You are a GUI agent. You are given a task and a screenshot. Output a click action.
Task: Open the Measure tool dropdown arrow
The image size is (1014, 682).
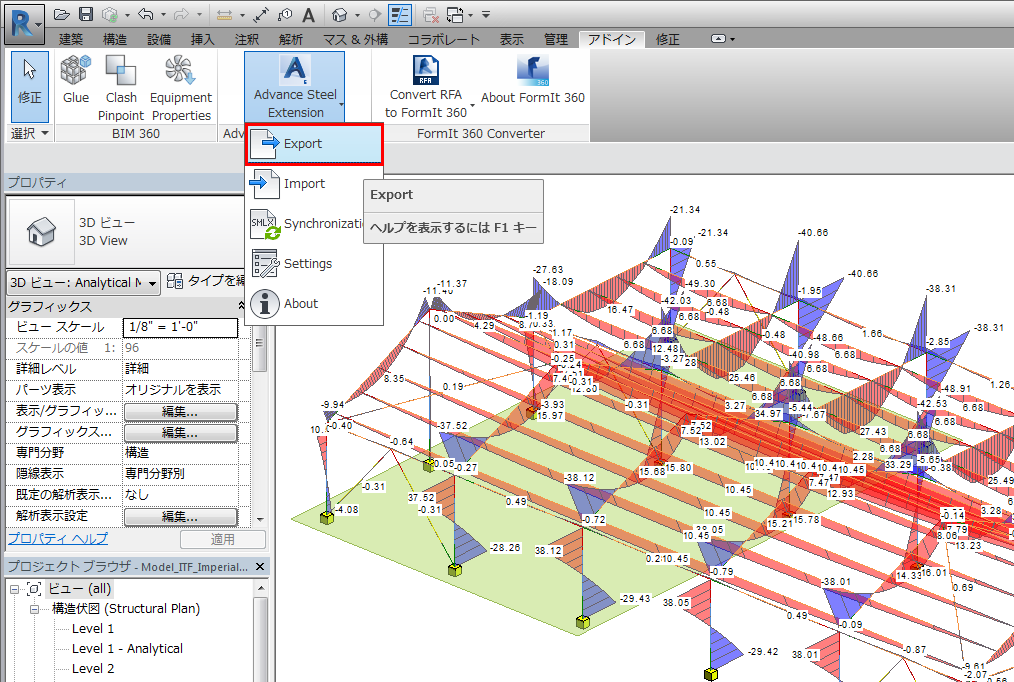242,14
